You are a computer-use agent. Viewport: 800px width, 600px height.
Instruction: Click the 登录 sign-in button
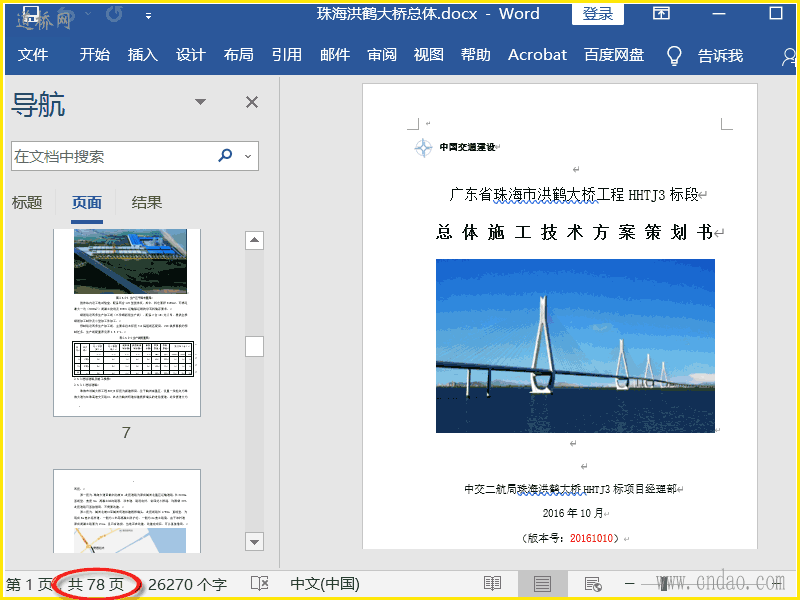click(598, 14)
